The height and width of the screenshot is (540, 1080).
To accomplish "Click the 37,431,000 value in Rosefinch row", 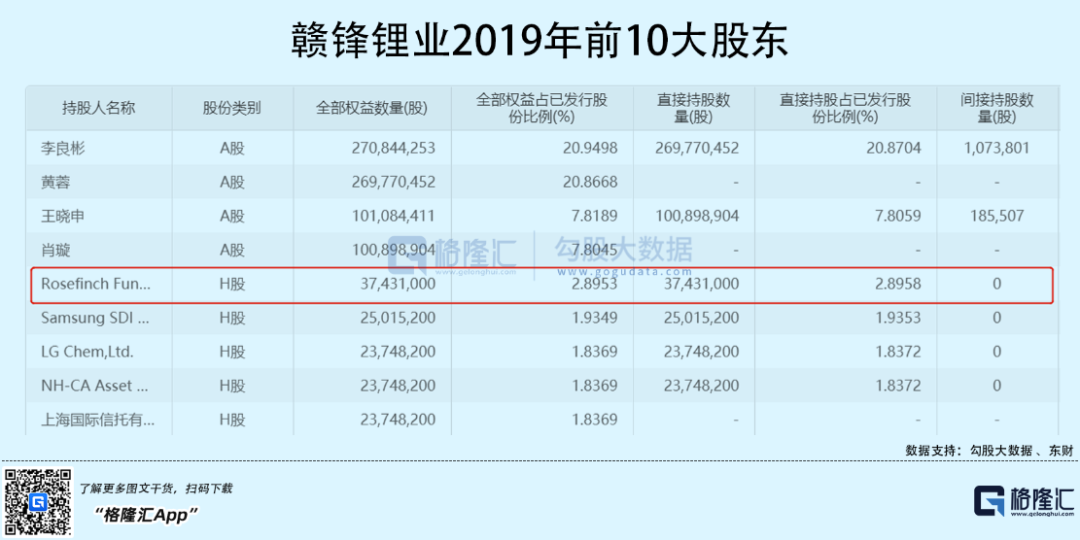I will coord(394,284).
